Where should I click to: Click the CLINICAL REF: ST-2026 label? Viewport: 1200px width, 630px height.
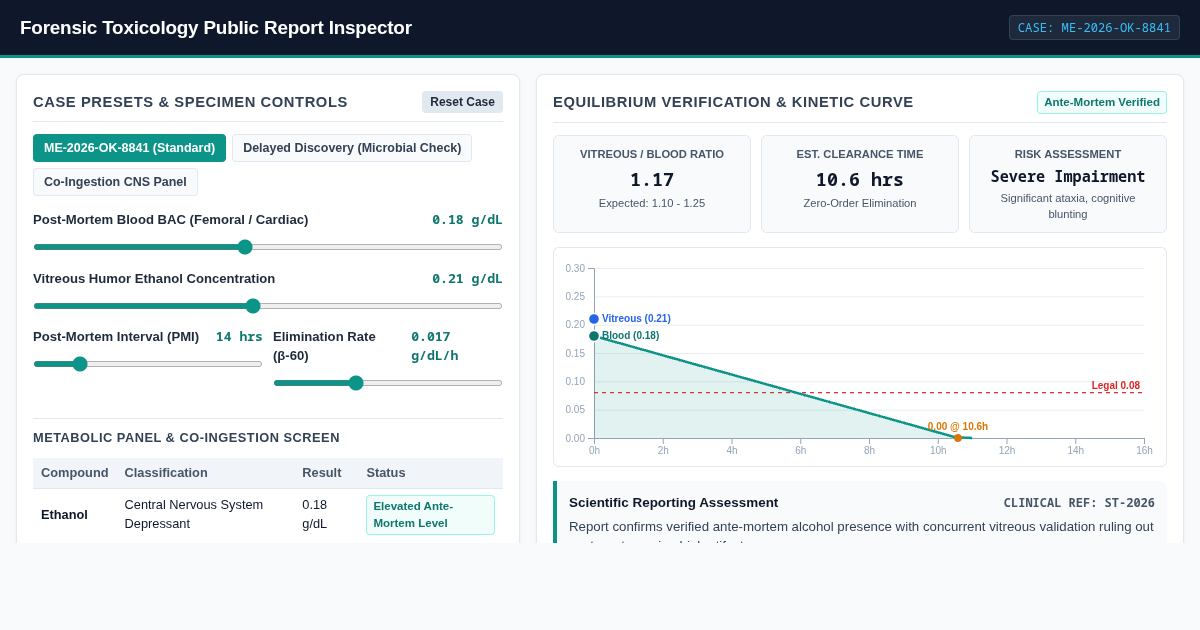1079,503
